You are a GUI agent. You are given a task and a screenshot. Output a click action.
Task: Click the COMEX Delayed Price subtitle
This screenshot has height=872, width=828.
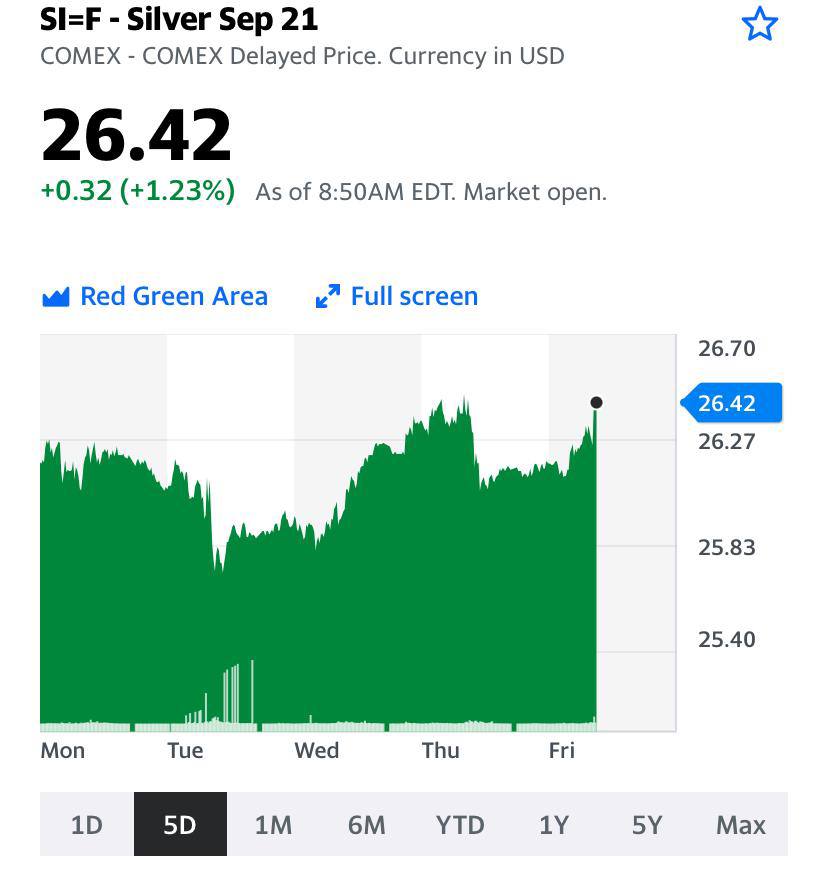pyautogui.click(x=303, y=56)
